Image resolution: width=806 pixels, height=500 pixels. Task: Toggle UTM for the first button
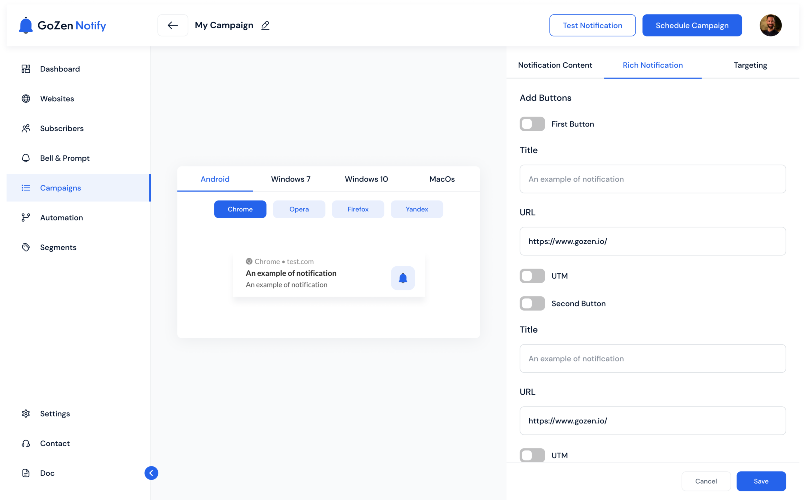click(532, 276)
